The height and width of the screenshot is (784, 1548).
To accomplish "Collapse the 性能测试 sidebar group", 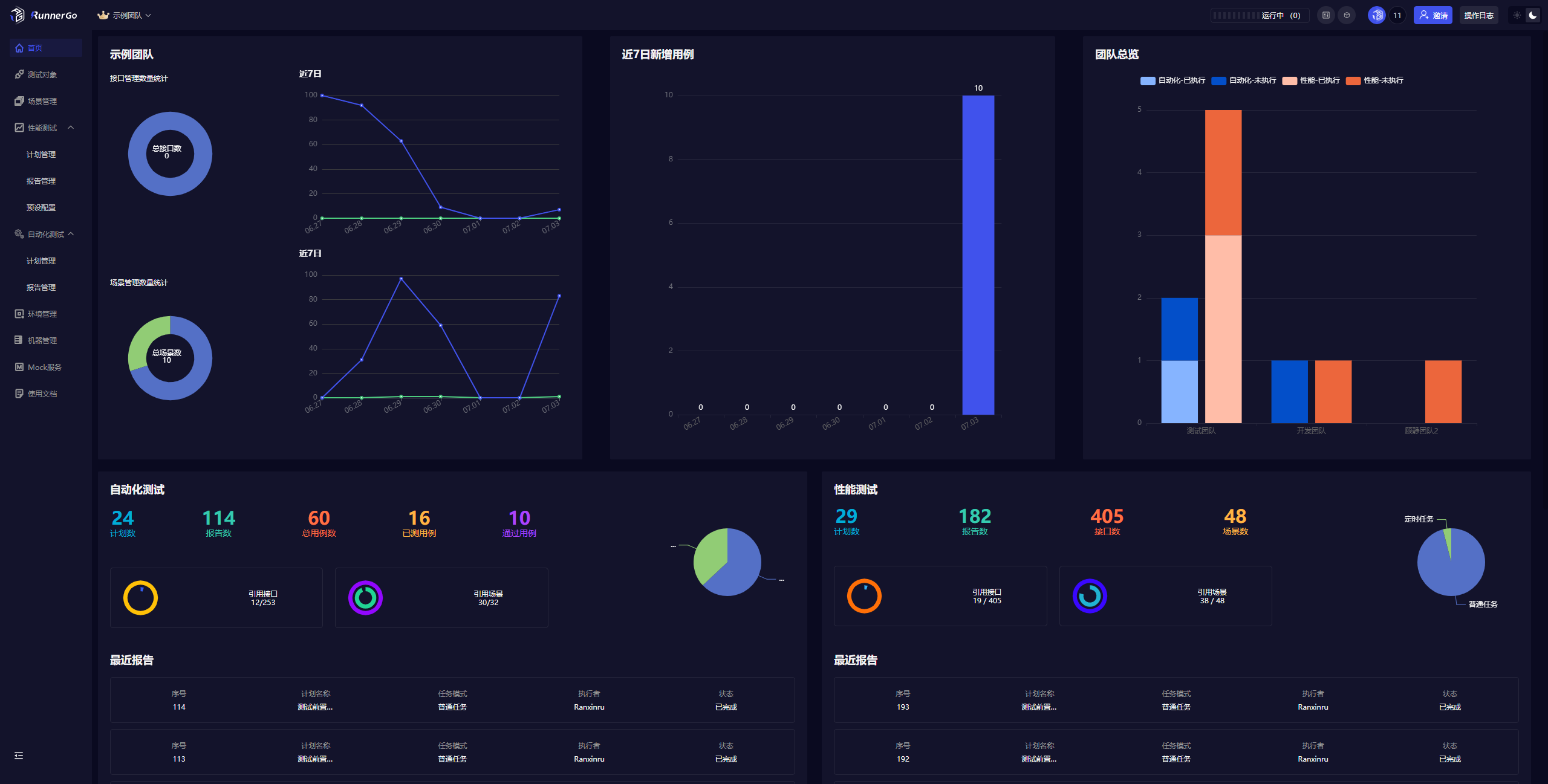I will point(71,128).
